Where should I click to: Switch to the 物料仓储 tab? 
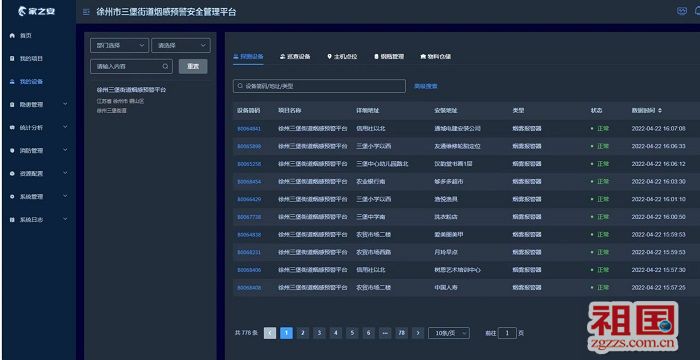436,57
